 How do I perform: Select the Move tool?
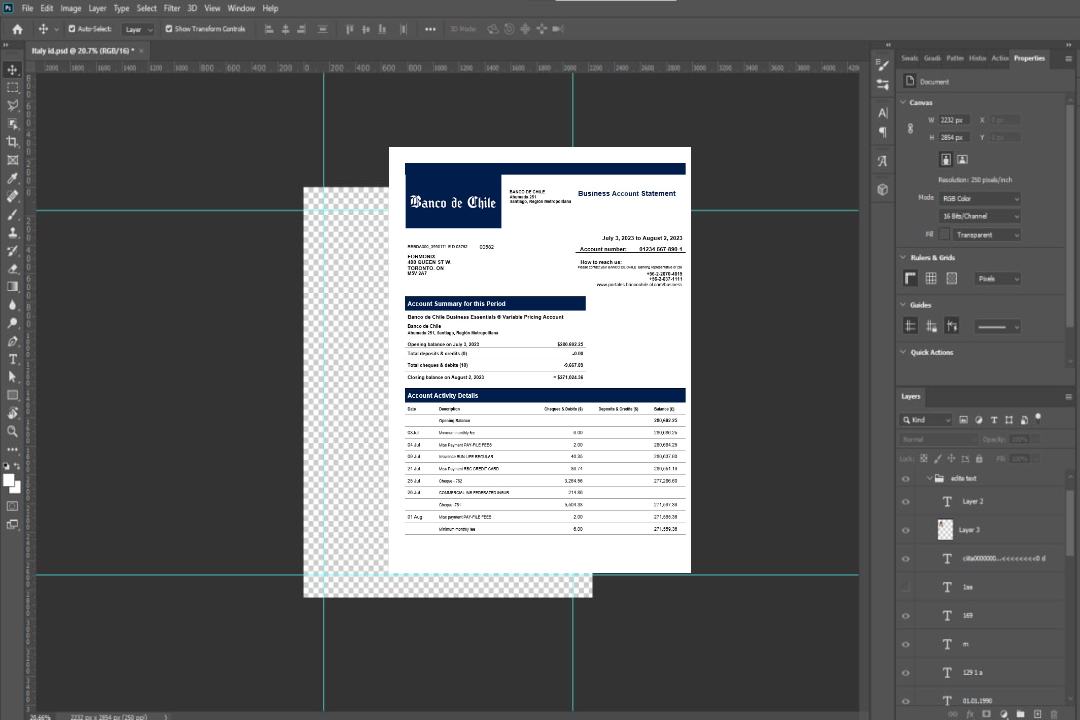click(12, 70)
